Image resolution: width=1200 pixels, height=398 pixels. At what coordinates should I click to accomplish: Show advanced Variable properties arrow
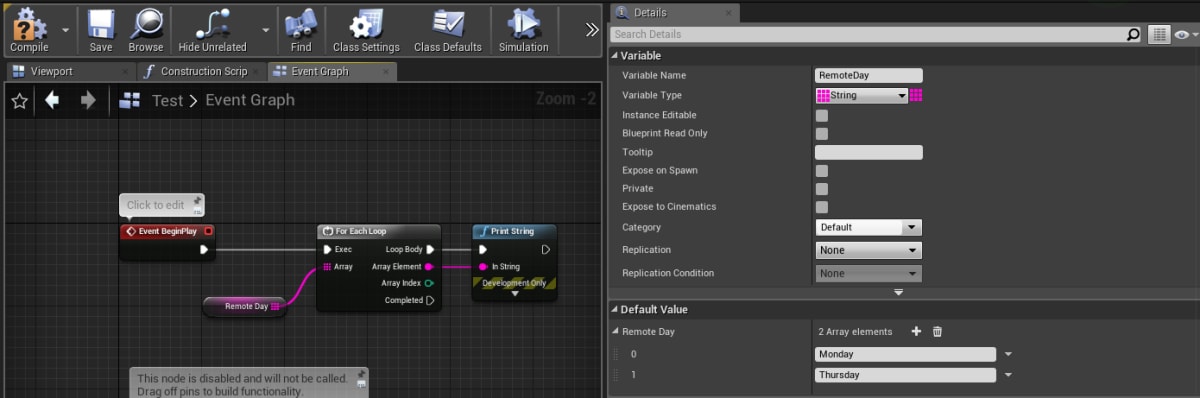tap(898, 292)
